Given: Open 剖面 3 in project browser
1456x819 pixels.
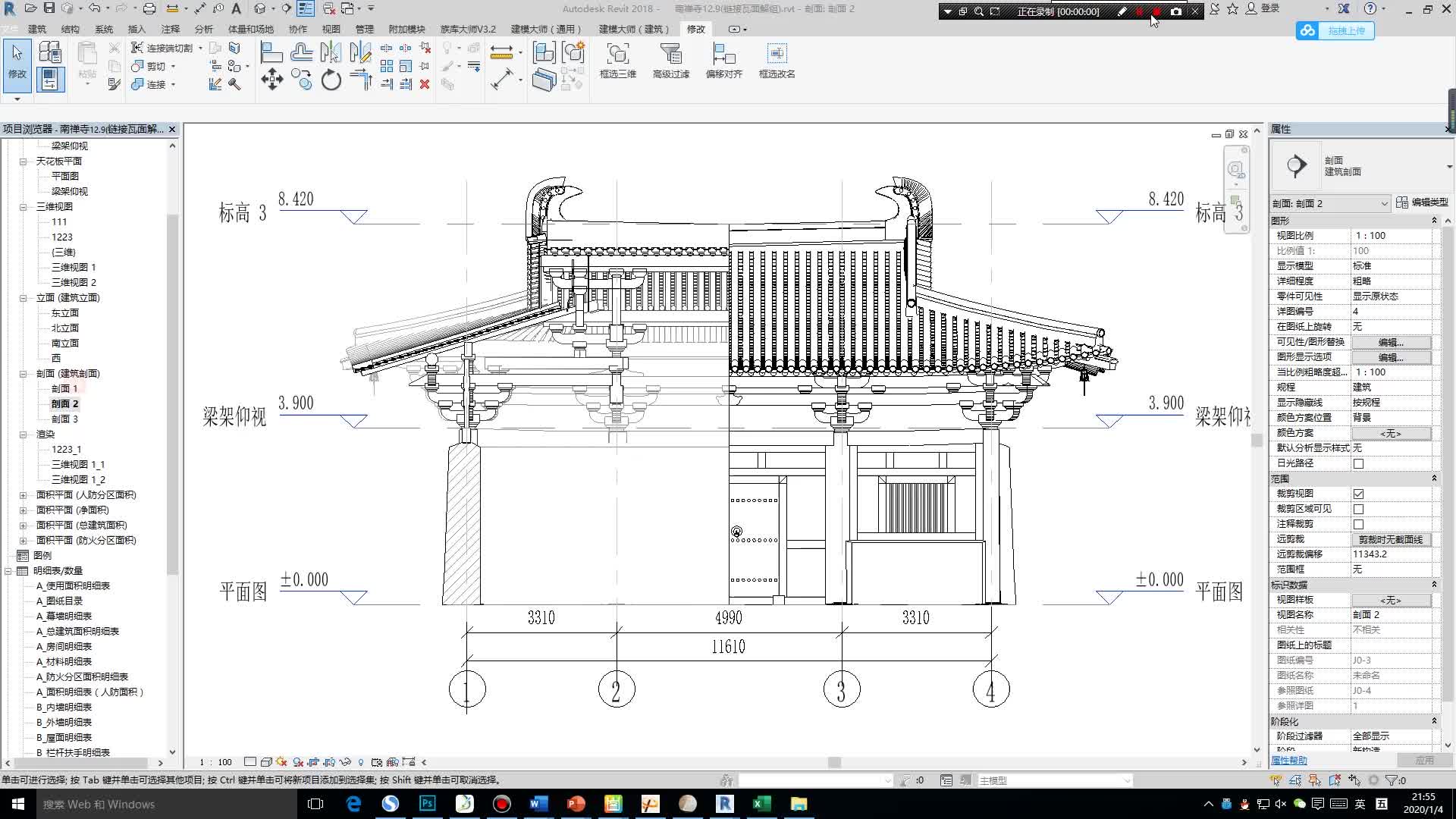Looking at the screenshot, I should [64, 419].
